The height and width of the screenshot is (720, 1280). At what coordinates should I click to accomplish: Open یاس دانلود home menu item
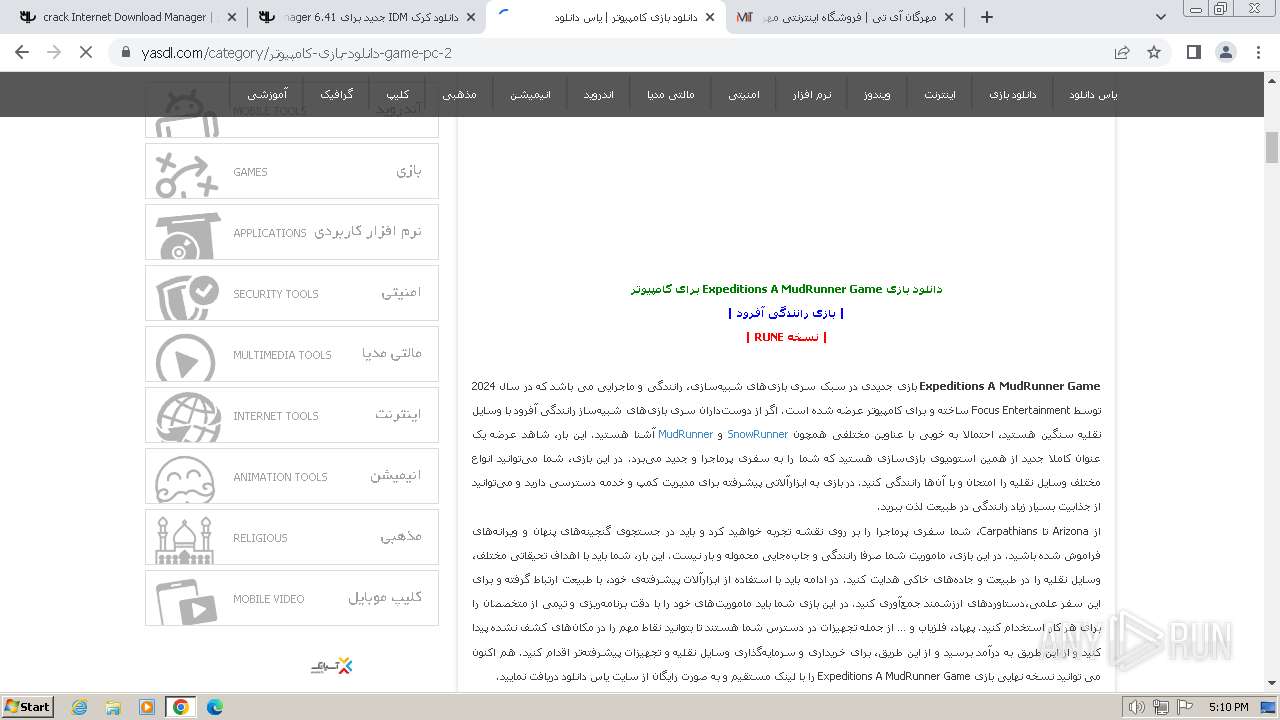click(x=1093, y=95)
